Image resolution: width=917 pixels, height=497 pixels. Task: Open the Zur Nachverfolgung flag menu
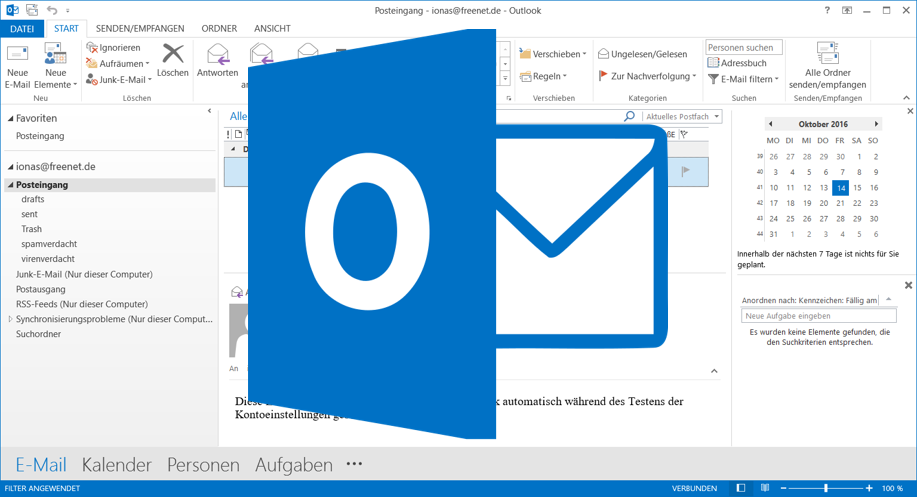647,76
